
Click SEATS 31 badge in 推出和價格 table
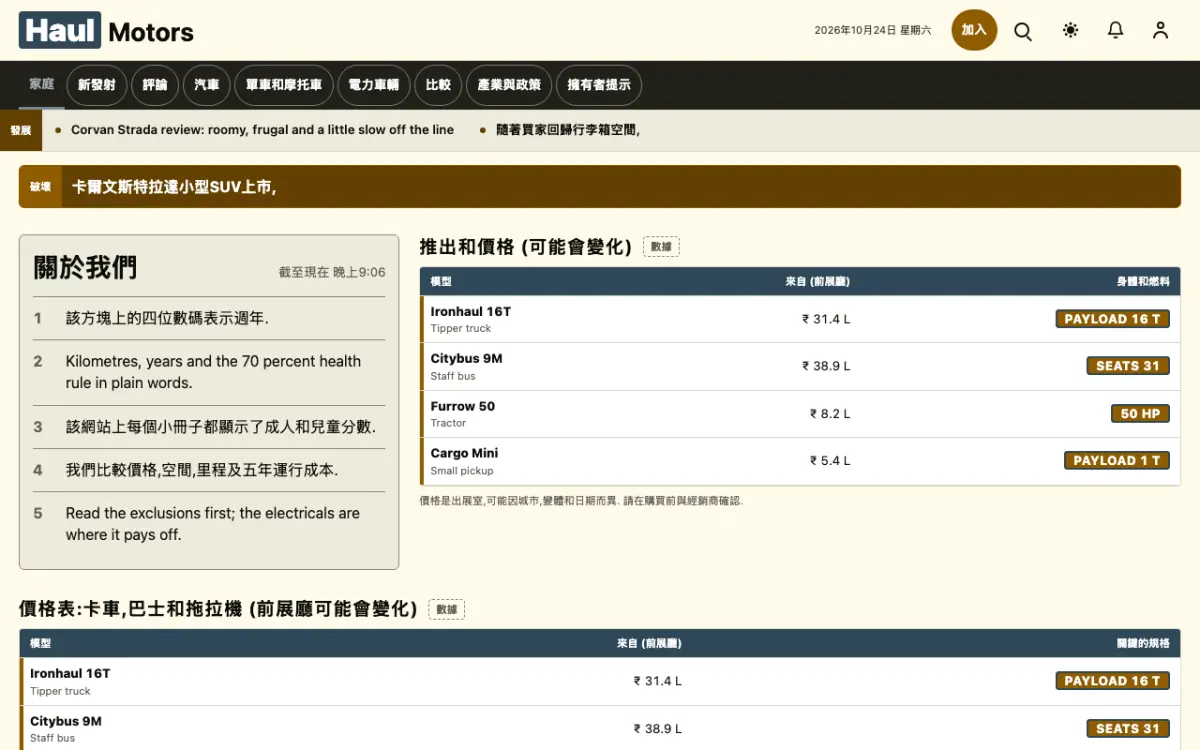1128,366
